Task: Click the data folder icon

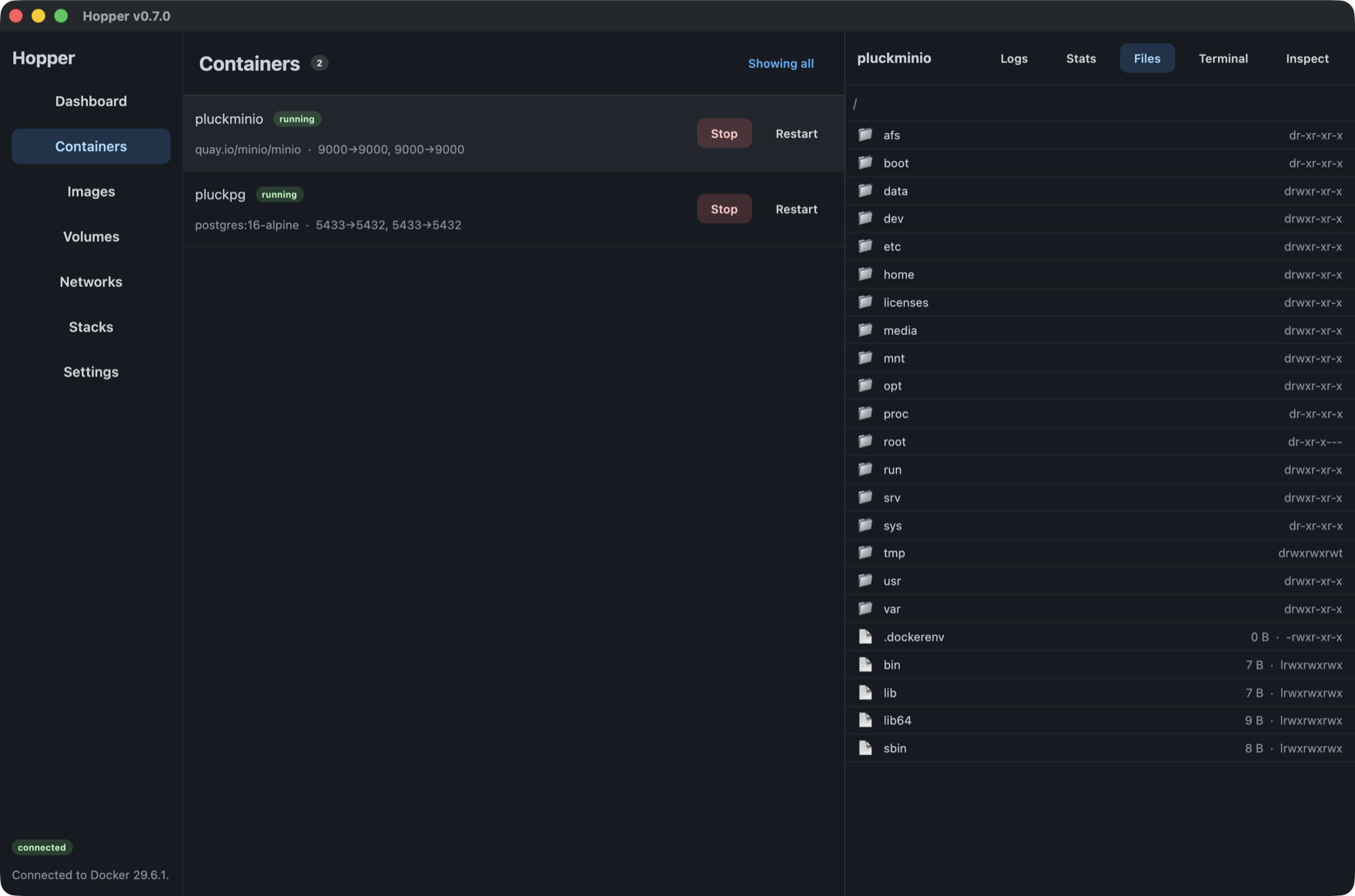Action: [x=865, y=190]
